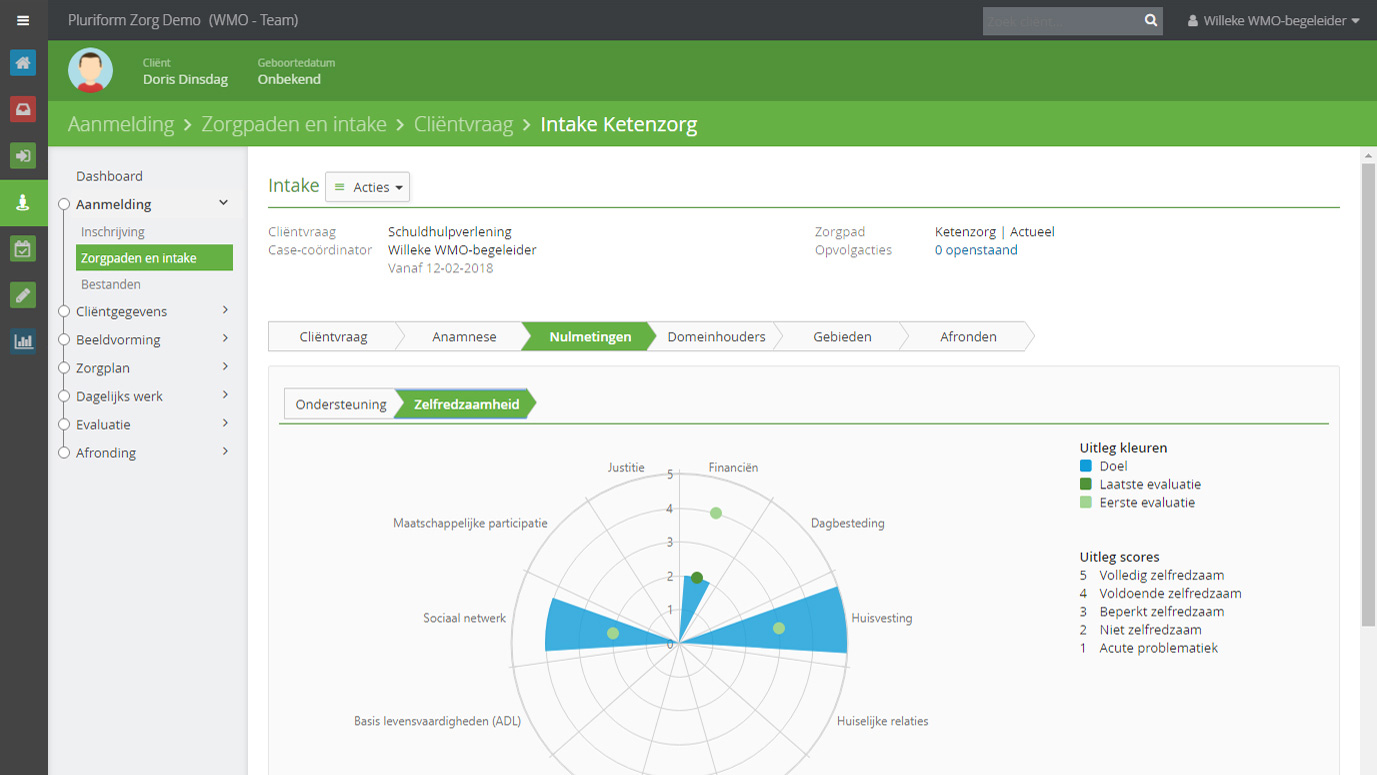Open Willeke WMO-begeleider user menu

click(1274, 20)
